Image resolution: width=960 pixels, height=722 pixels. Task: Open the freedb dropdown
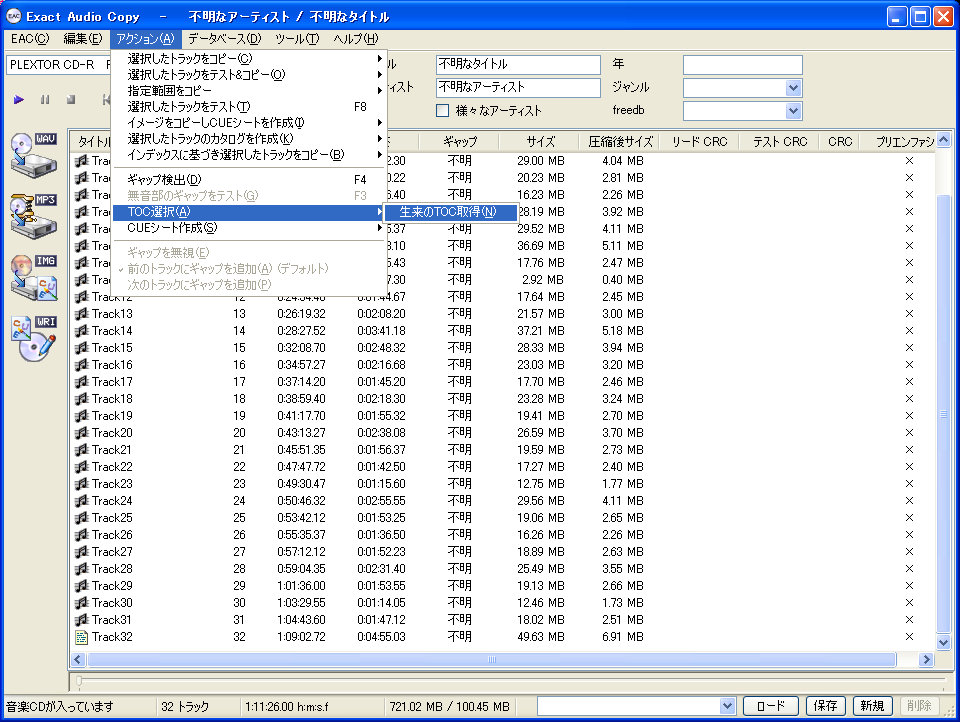tap(793, 110)
